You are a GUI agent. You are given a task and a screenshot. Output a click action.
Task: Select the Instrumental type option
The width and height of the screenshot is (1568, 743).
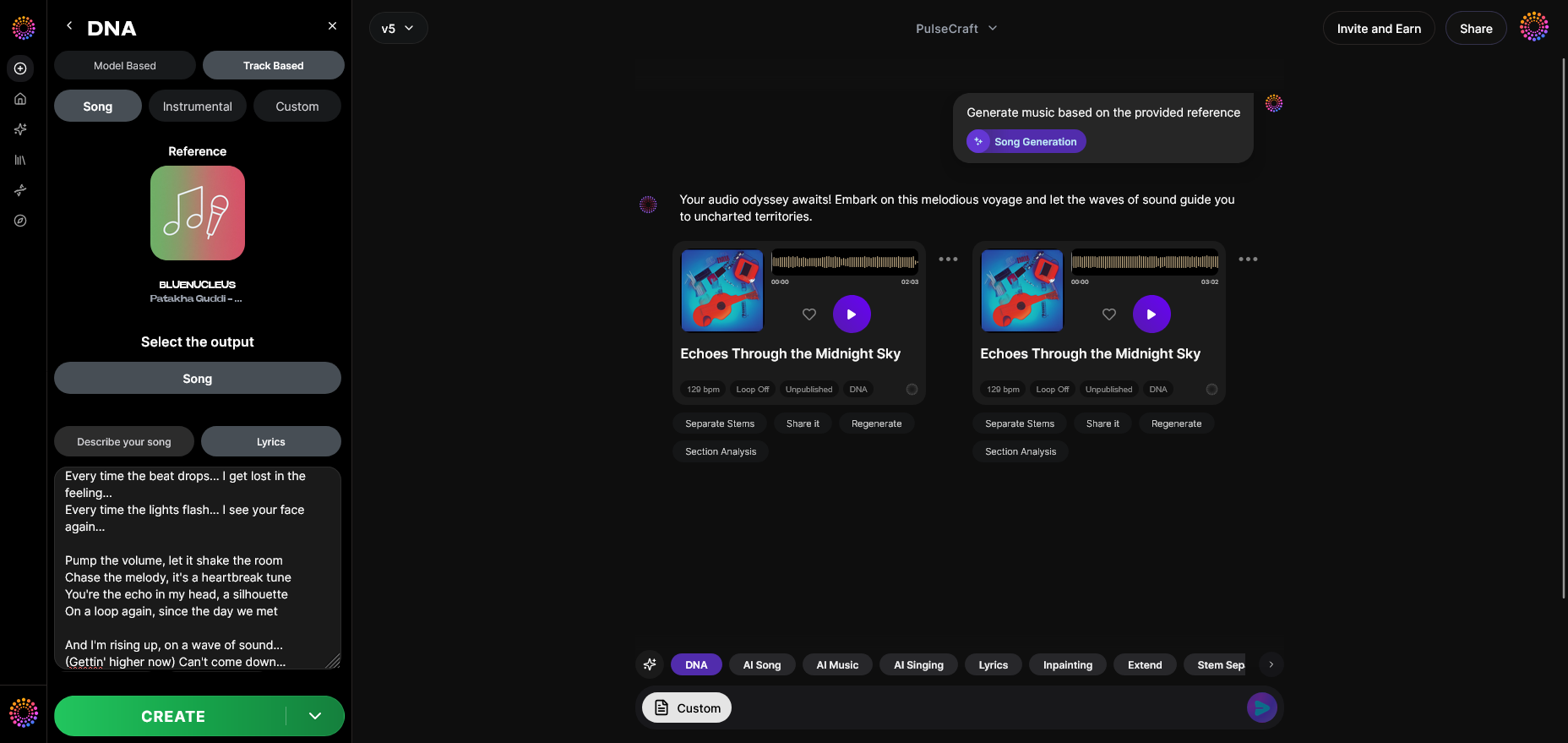pos(198,107)
